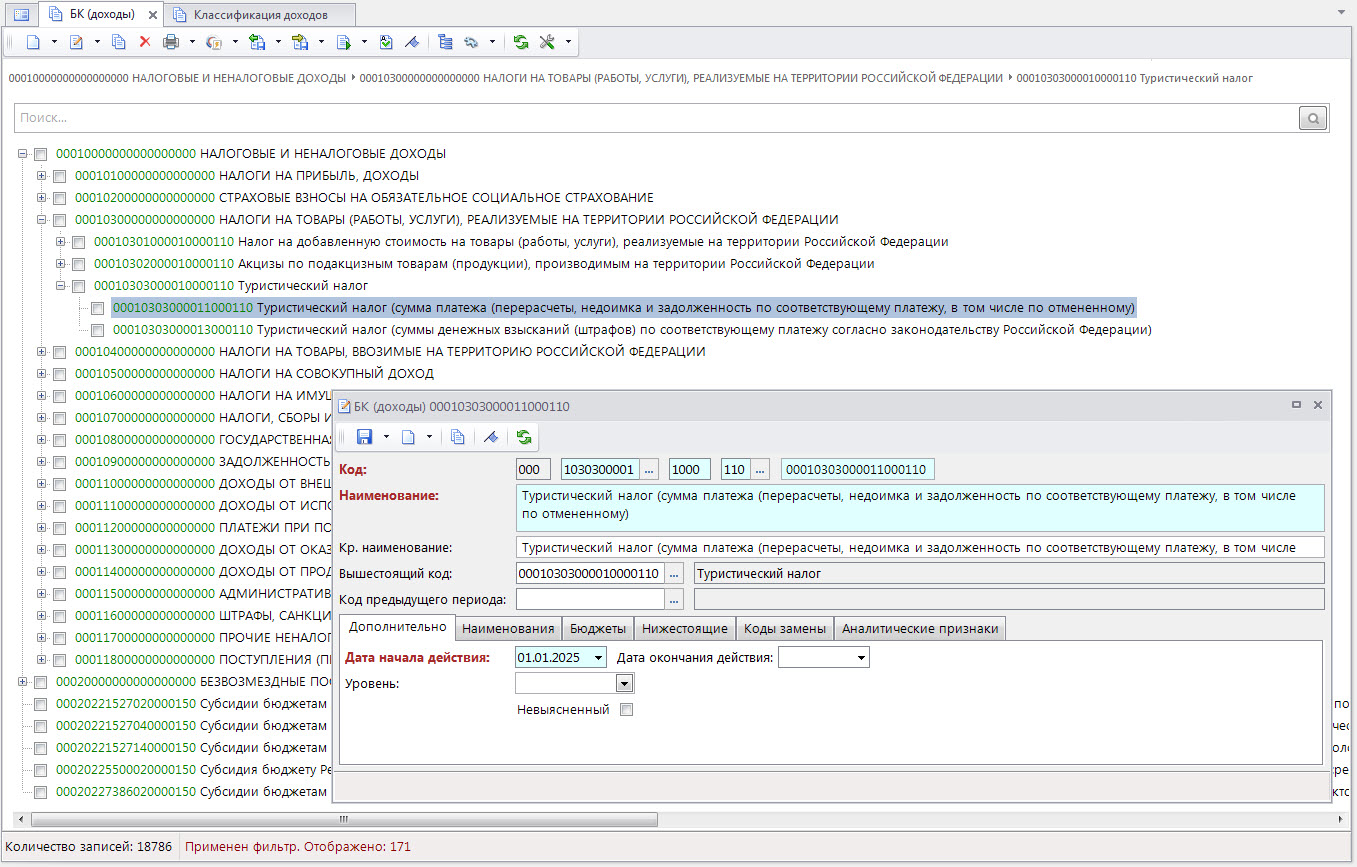Click ellipsis button after 1030300001 code field
Image resolution: width=1357 pixels, height=867 pixels.
(x=649, y=469)
